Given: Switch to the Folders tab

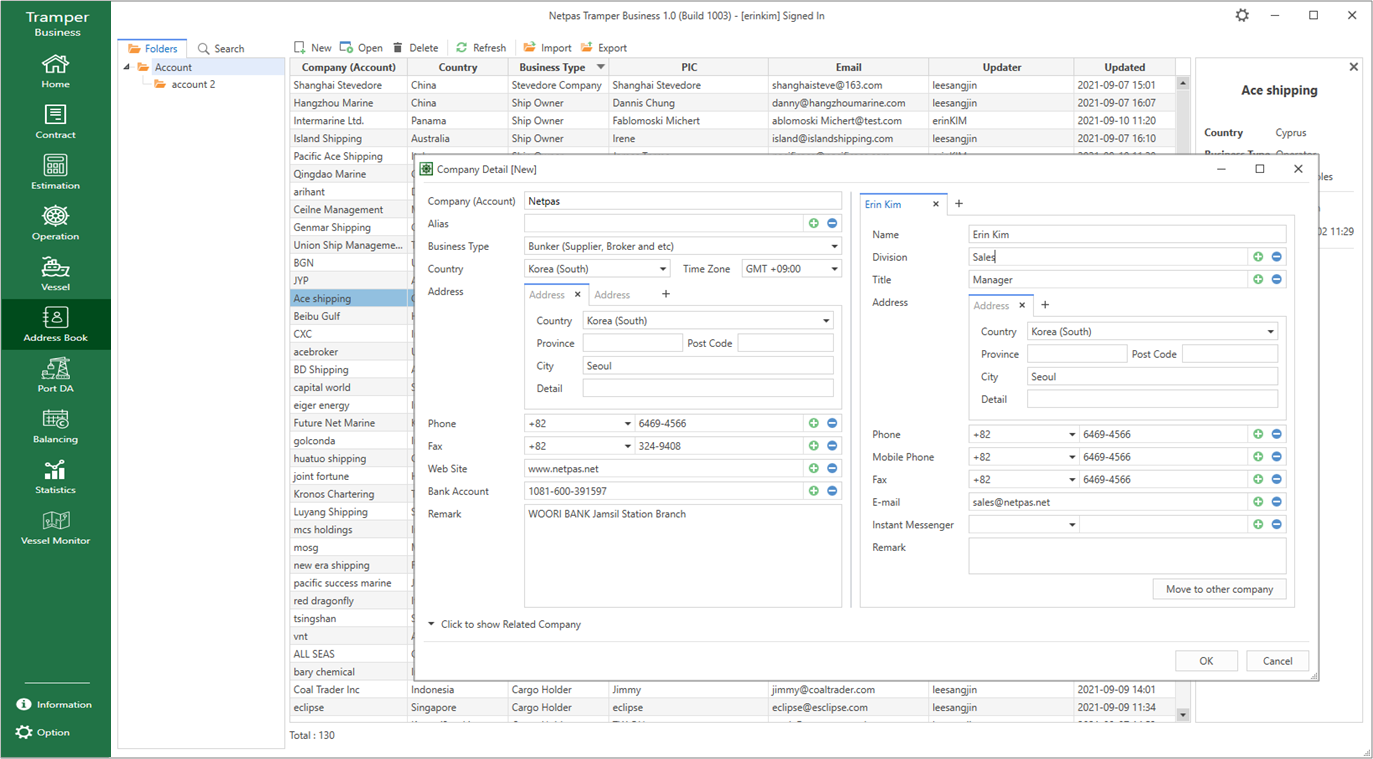Looking at the screenshot, I should pos(152,48).
